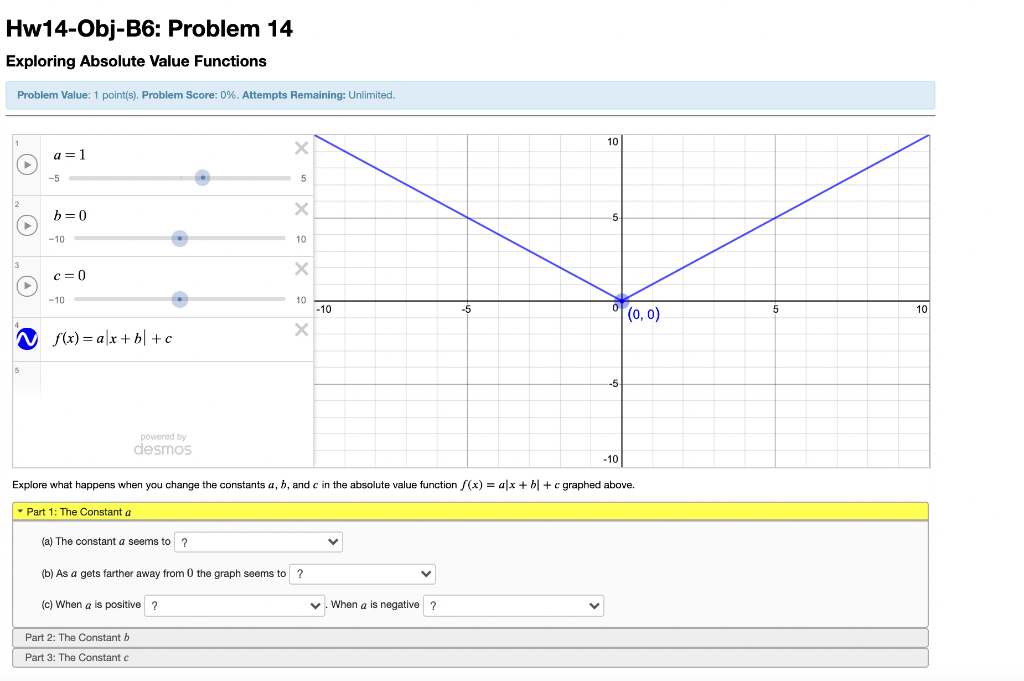Toggle expression row 1's play control
This screenshot has height=681, width=1024.
tap(27, 164)
